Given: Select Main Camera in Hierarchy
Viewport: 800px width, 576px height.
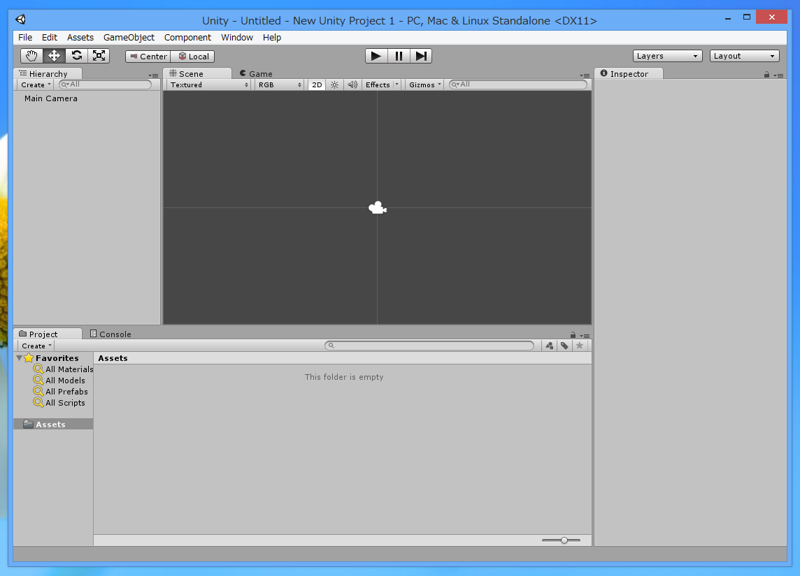Looking at the screenshot, I should [51, 98].
